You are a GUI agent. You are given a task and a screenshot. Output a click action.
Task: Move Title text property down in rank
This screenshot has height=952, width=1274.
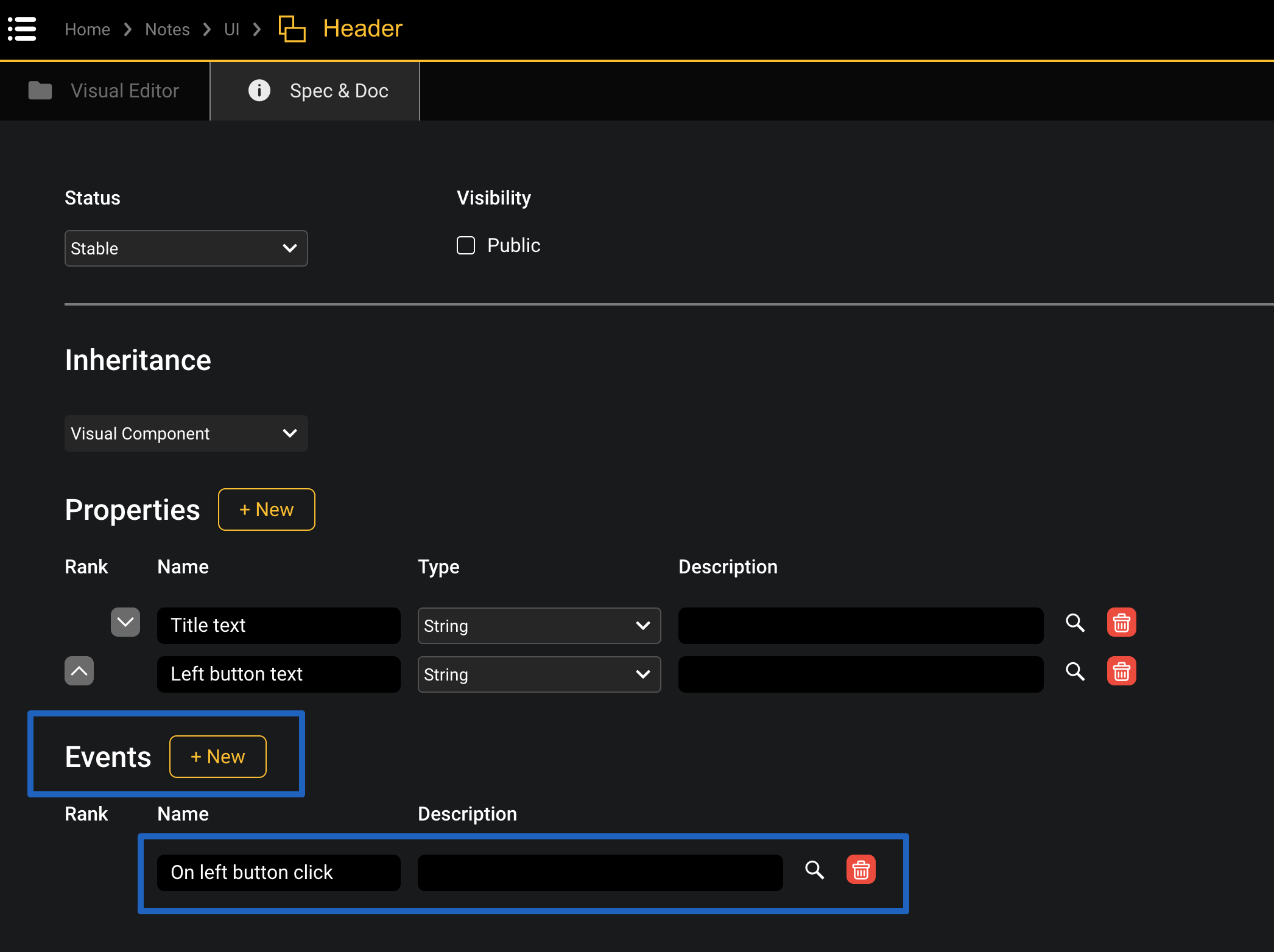[x=125, y=622]
